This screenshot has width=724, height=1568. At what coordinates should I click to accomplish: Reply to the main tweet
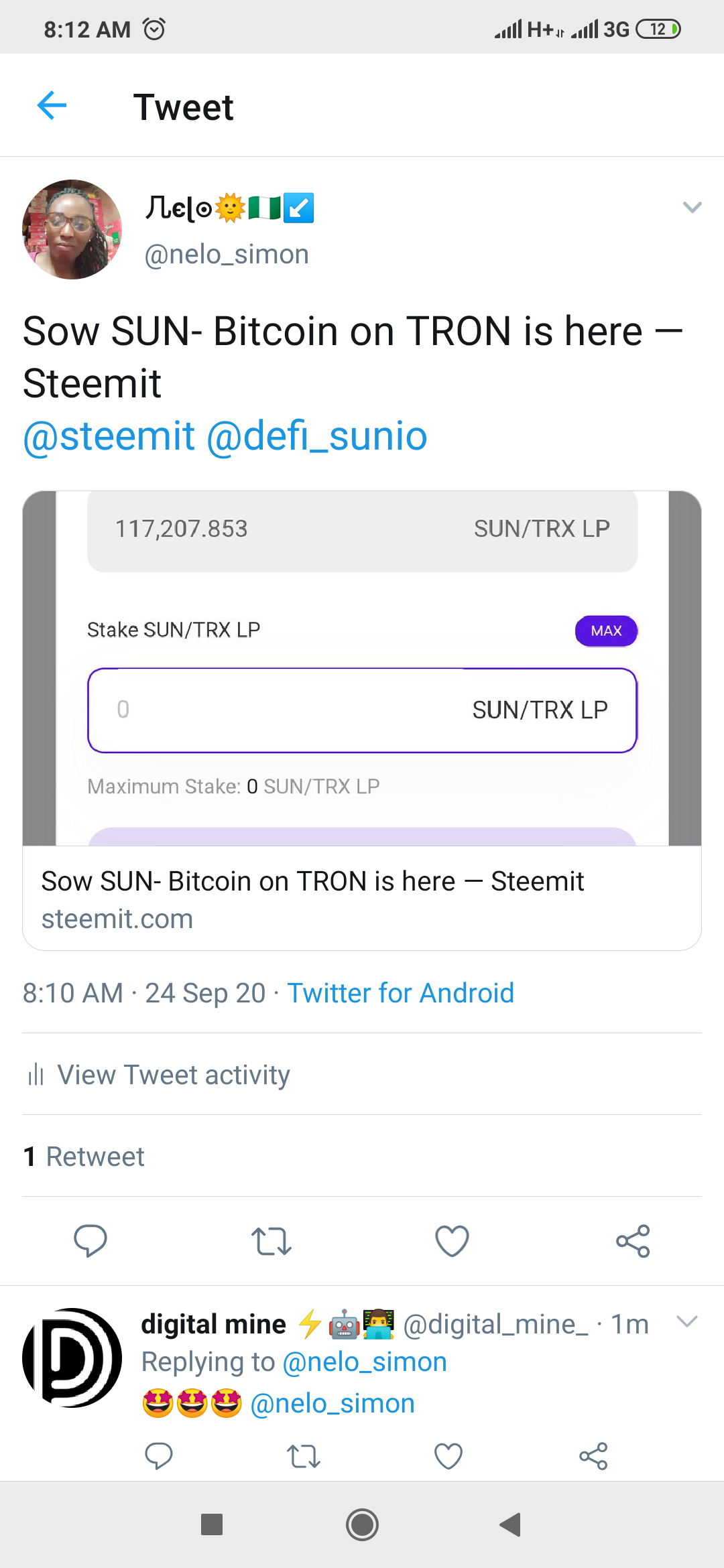pyautogui.click(x=90, y=1240)
